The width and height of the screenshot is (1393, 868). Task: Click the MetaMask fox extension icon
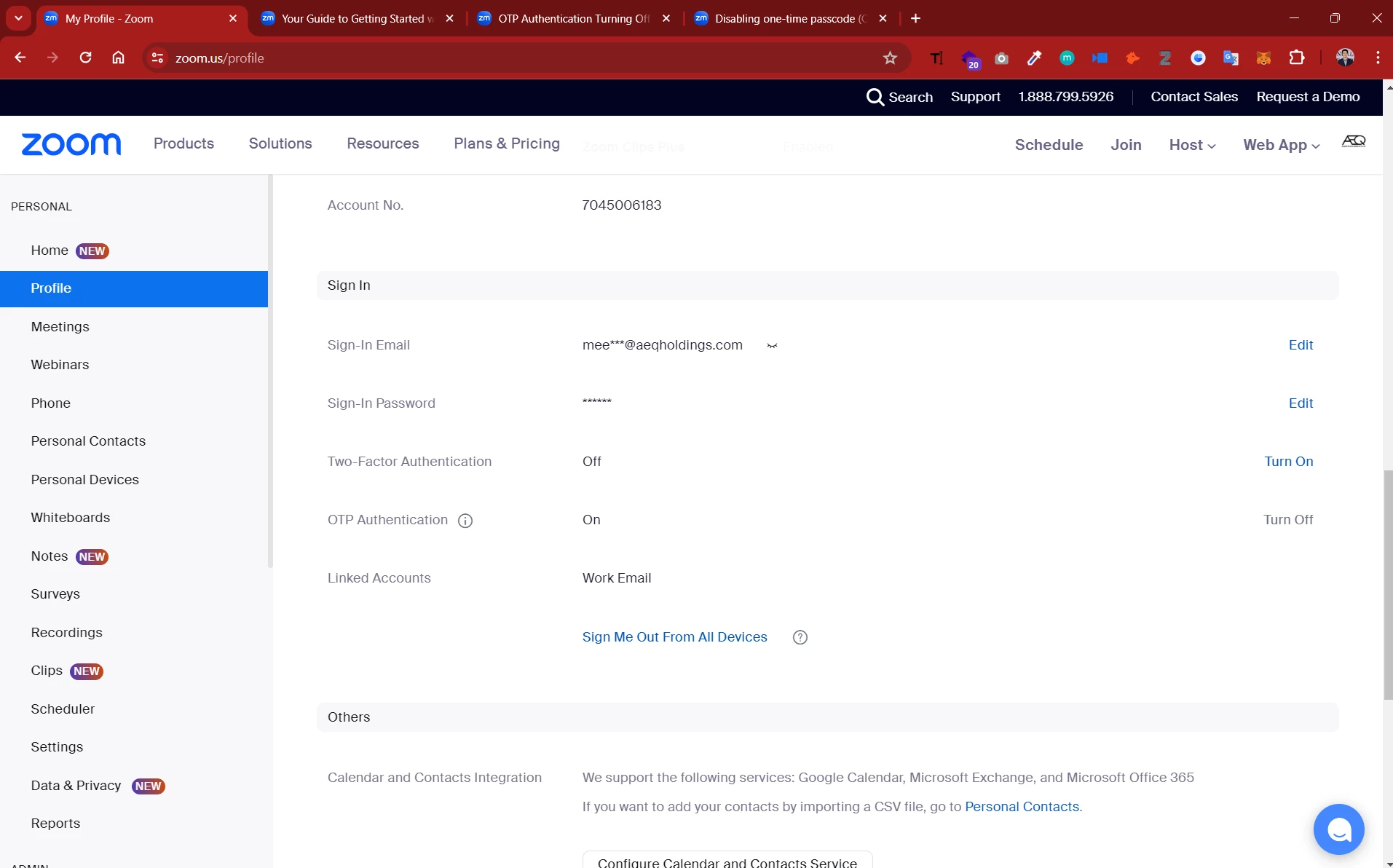pos(1263,58)
